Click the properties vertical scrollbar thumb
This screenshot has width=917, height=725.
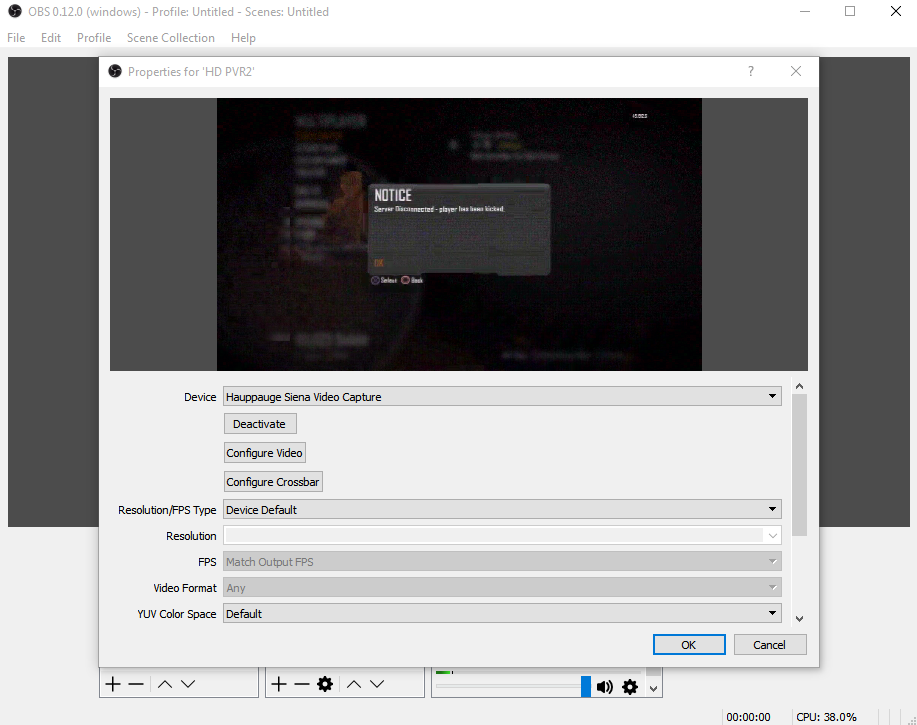(x=799, y=465)
